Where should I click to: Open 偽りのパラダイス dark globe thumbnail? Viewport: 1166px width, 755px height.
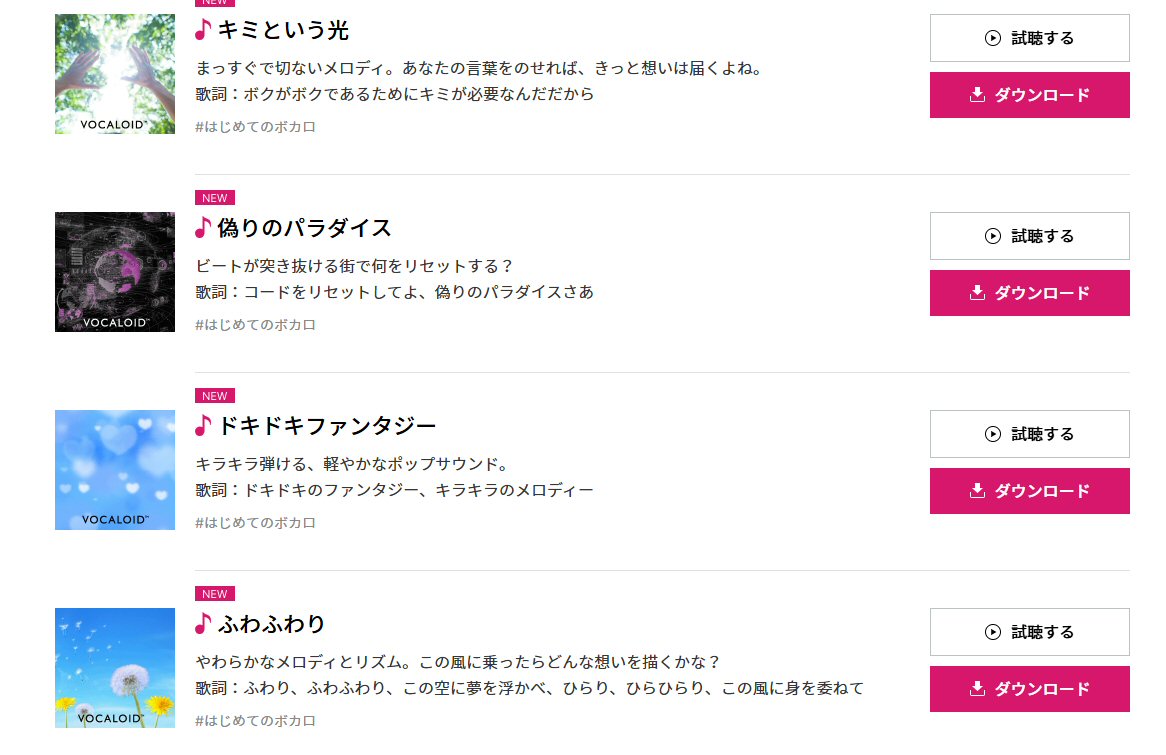tap(115, 272)
